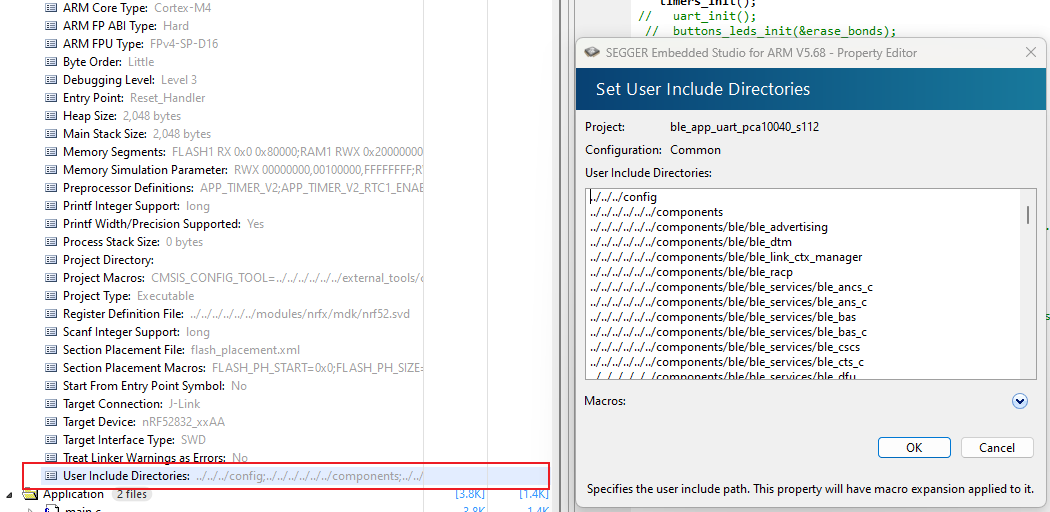Select the ble_link_ctx_manager path line
The width and height of the screenshot is (1050, 512).
[x=726, y=257]
